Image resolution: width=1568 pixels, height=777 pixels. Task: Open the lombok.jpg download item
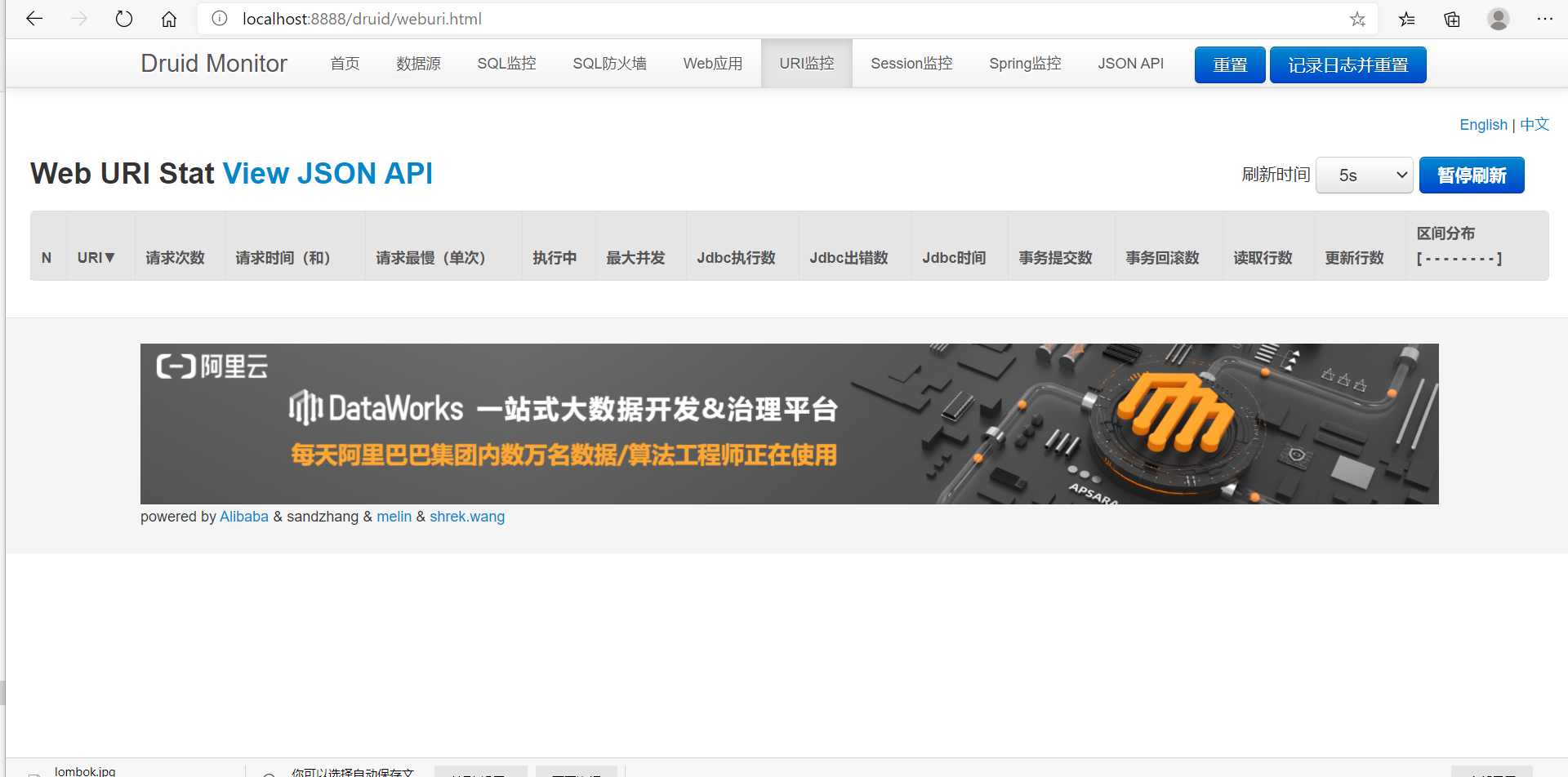(x=85, y=771)
